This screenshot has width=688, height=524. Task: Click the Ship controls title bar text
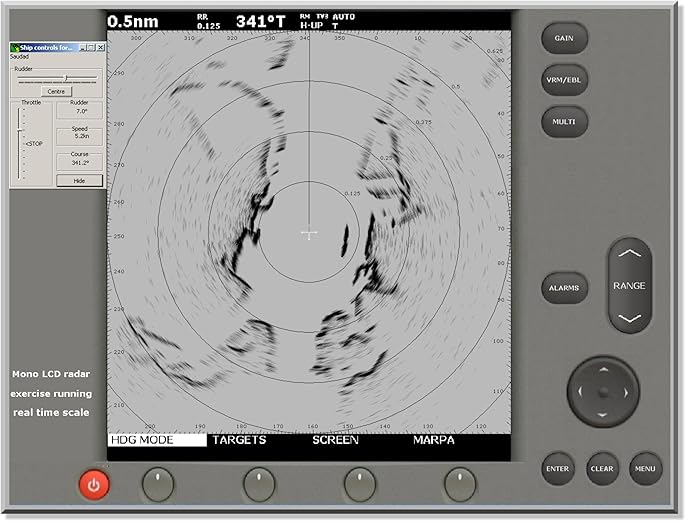(46, 47)
